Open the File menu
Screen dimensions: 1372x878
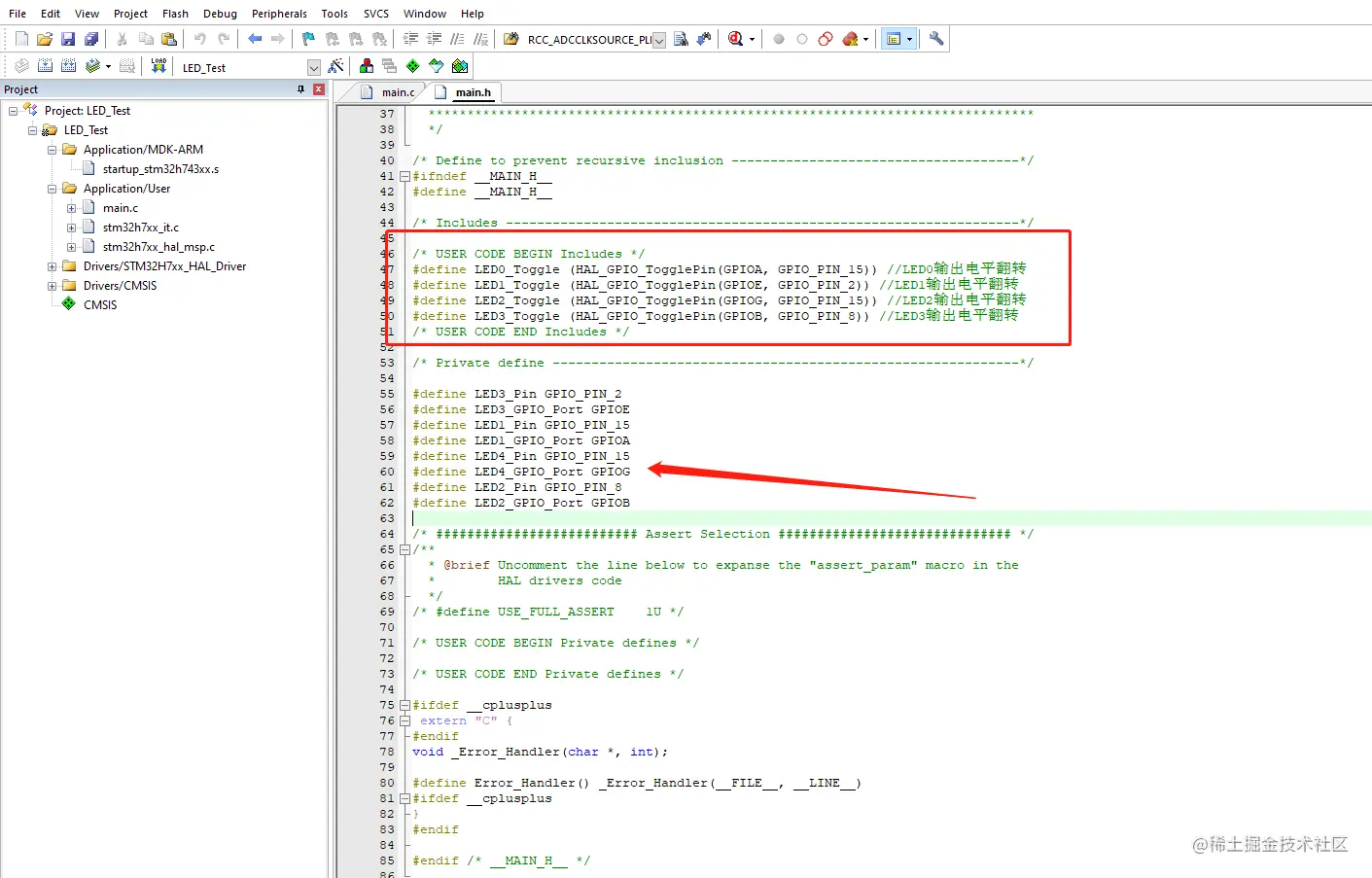click(x=18, y=14)
